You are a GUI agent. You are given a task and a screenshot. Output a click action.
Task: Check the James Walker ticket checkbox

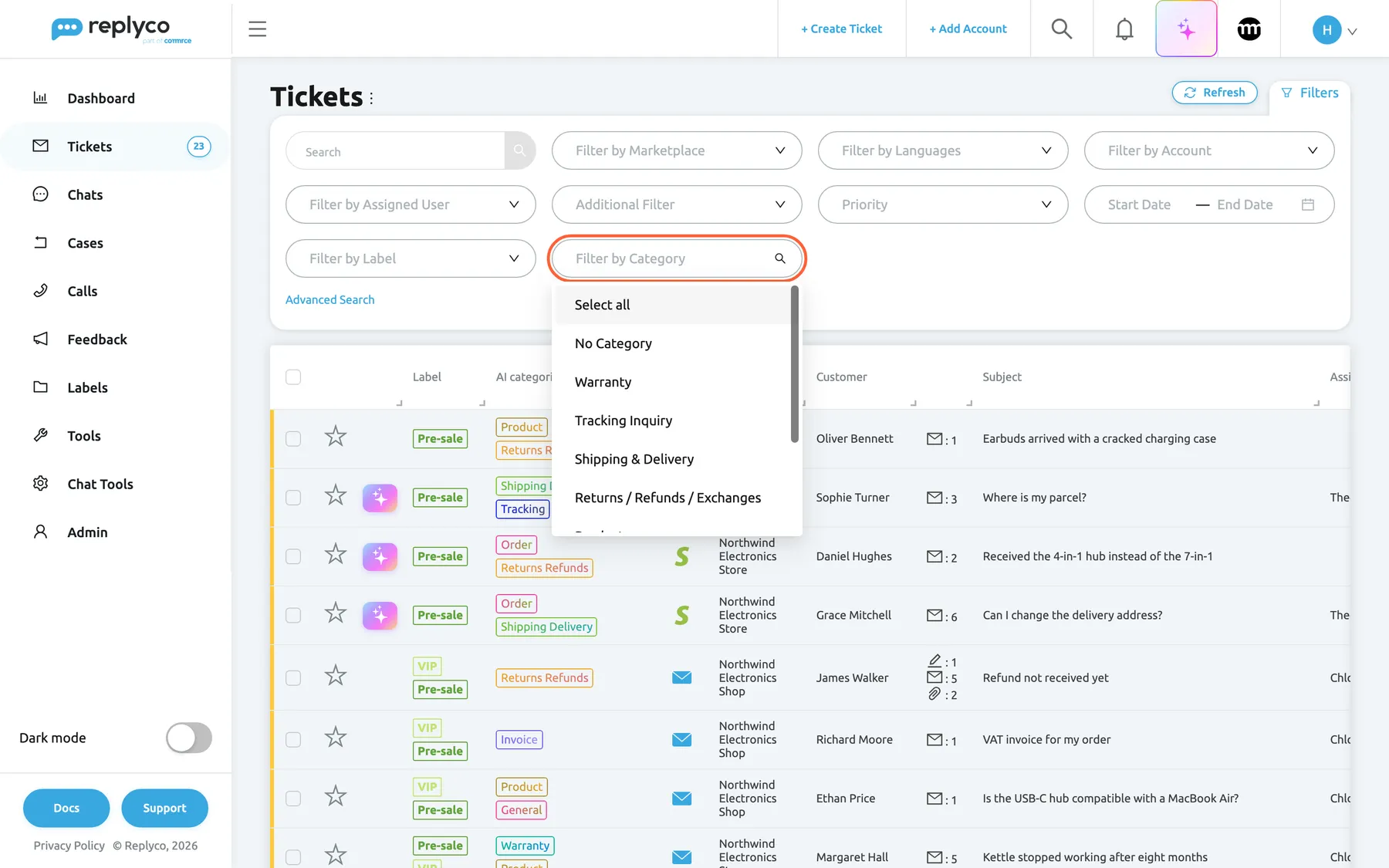[293, 677]
